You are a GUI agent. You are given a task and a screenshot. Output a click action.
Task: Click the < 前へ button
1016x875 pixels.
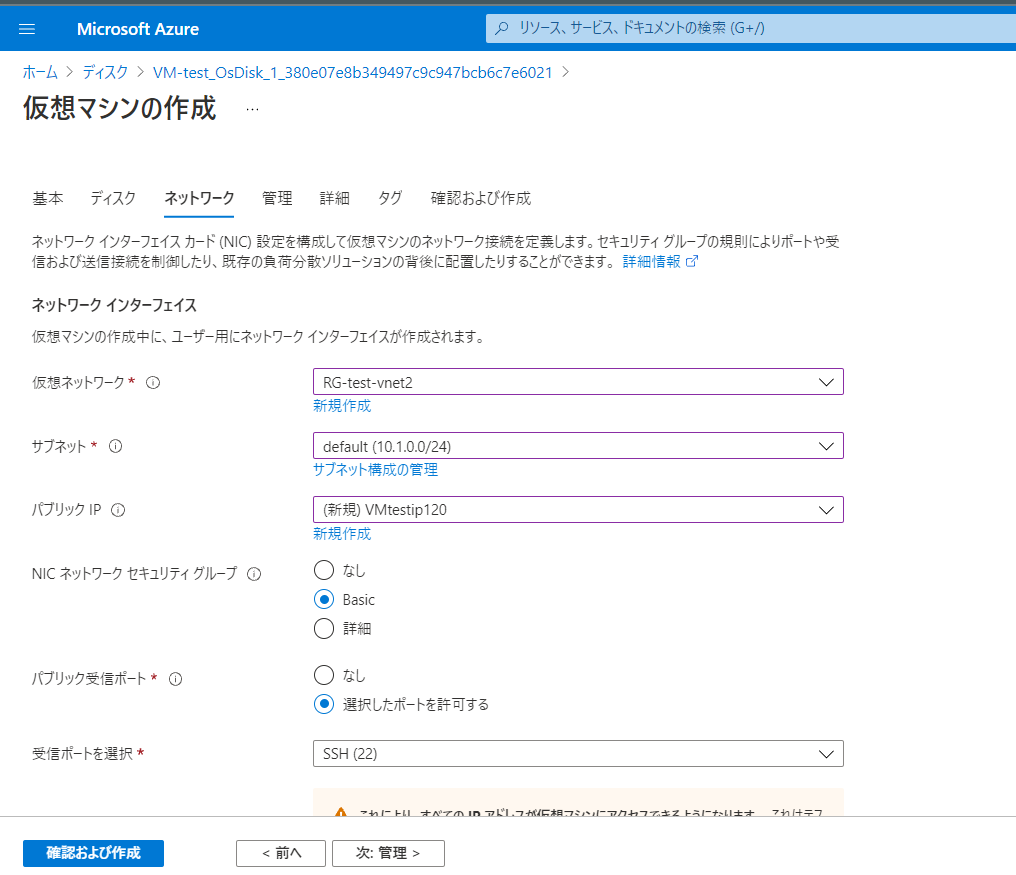tap(281, 853)
